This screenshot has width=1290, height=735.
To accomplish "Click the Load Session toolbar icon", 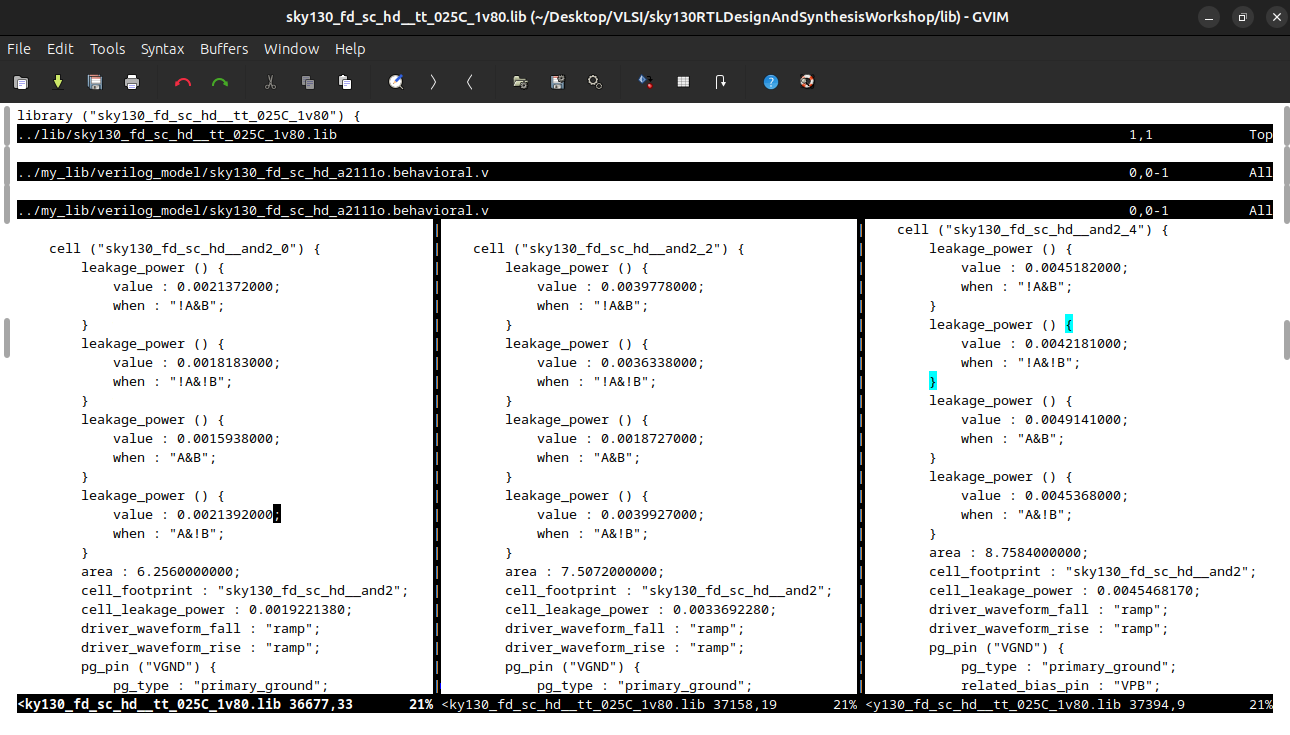I will (x=520, y=82).
